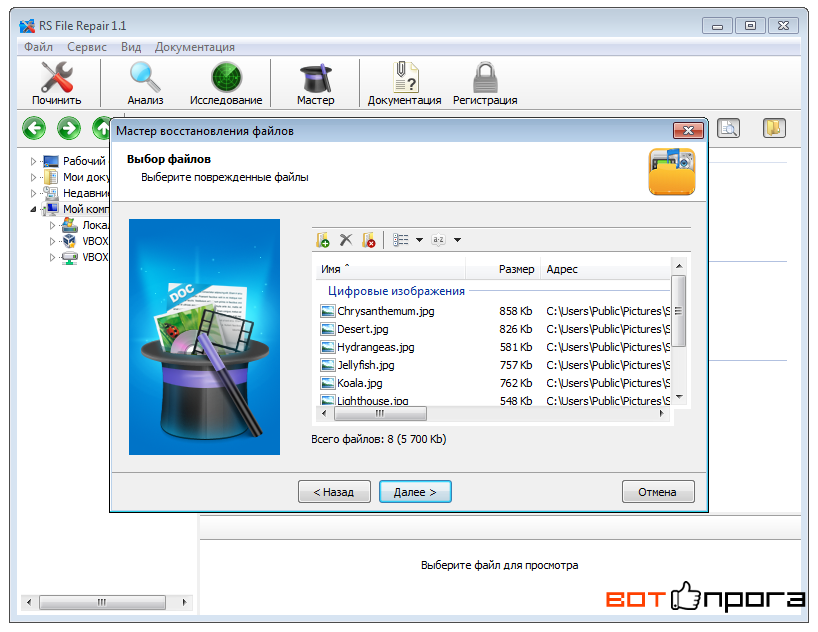The width and height of the screenshot is (818, 632).
Task: Click the < Назад button
Action: [x=334, y=492]
